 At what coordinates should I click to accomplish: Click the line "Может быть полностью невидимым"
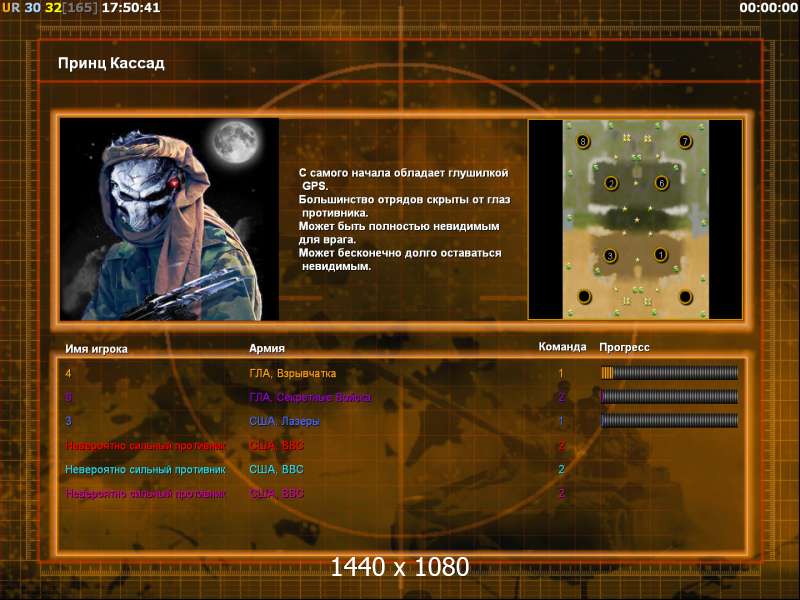pyautogui.click(x=399, y=226)
